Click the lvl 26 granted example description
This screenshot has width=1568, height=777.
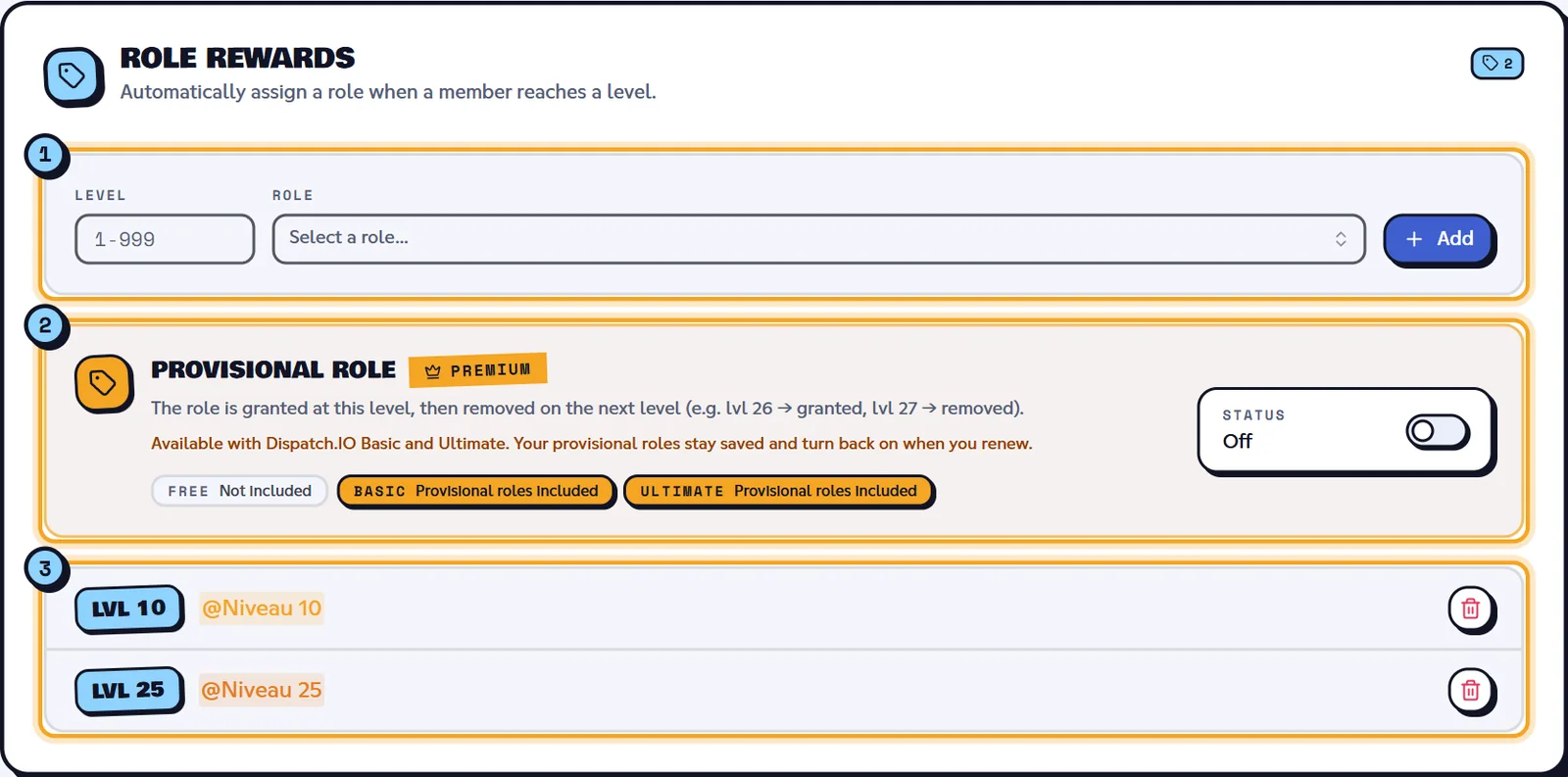coord(587,409)
